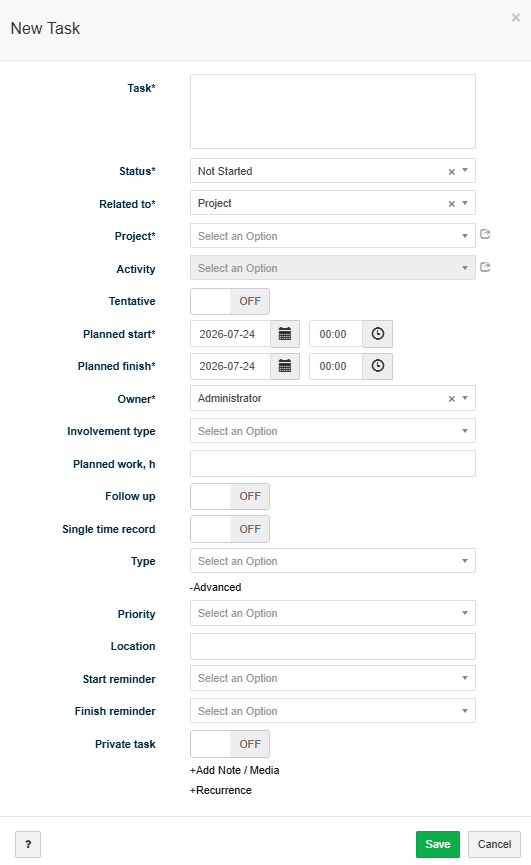Clear the Administrator owner selection
The width and height of the screenshot is (531, 865).
coord(452,398)
